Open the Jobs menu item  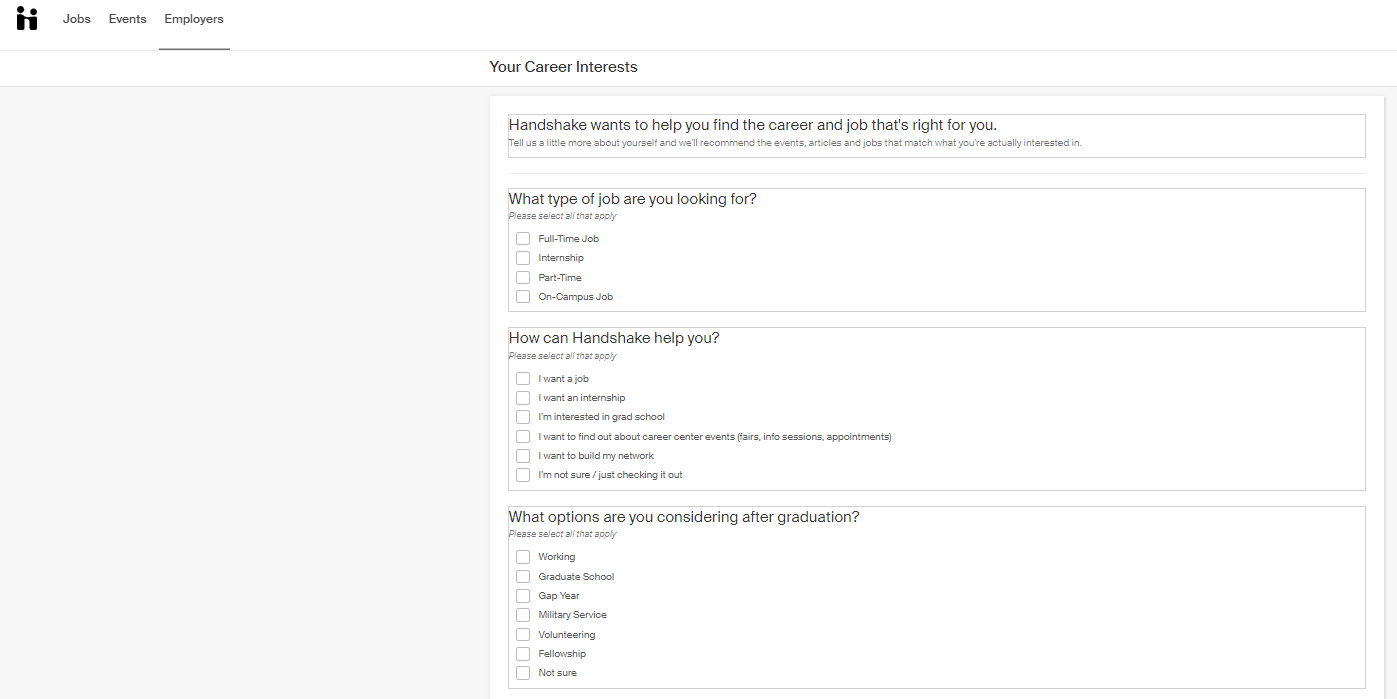tap(76, 18)
